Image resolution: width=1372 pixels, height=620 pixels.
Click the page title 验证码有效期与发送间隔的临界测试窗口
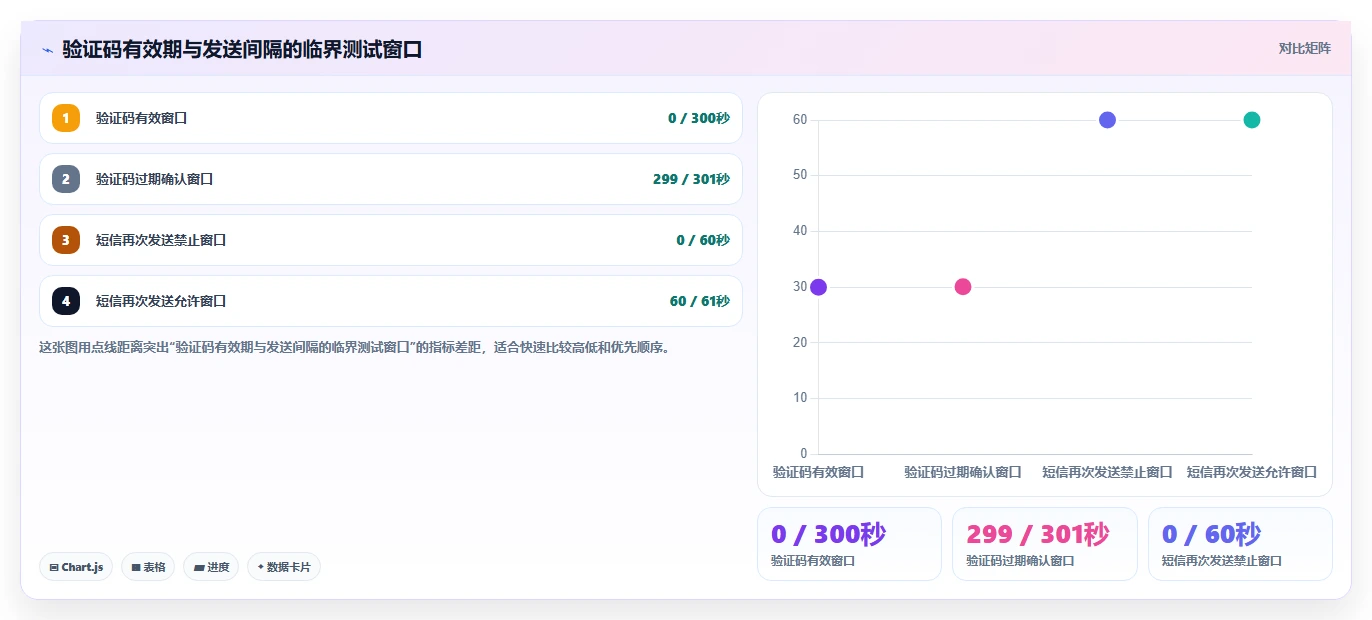242,49
